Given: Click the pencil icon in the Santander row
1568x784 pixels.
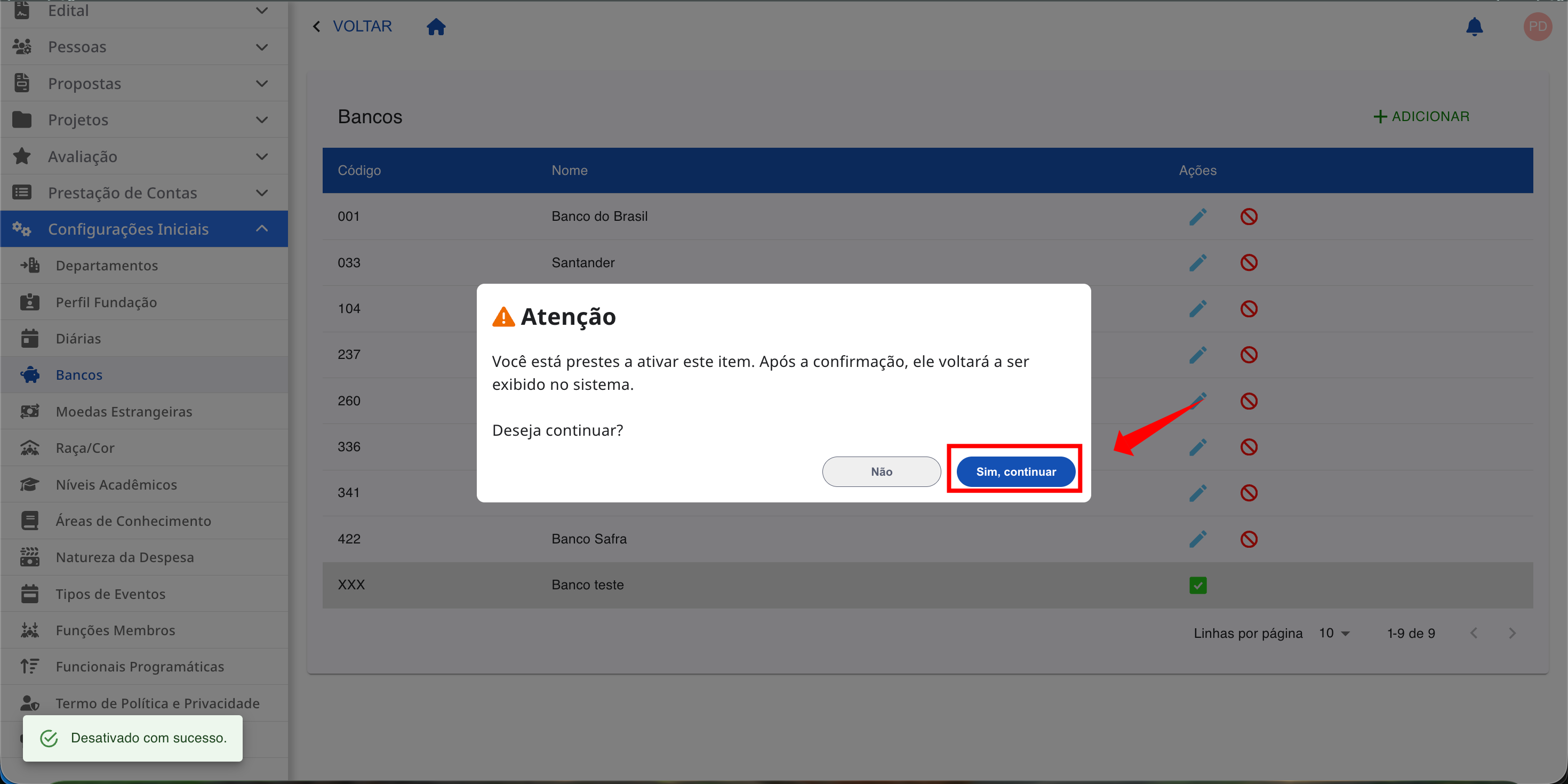Looking at the screenshot, I should tap(1197, 263).
